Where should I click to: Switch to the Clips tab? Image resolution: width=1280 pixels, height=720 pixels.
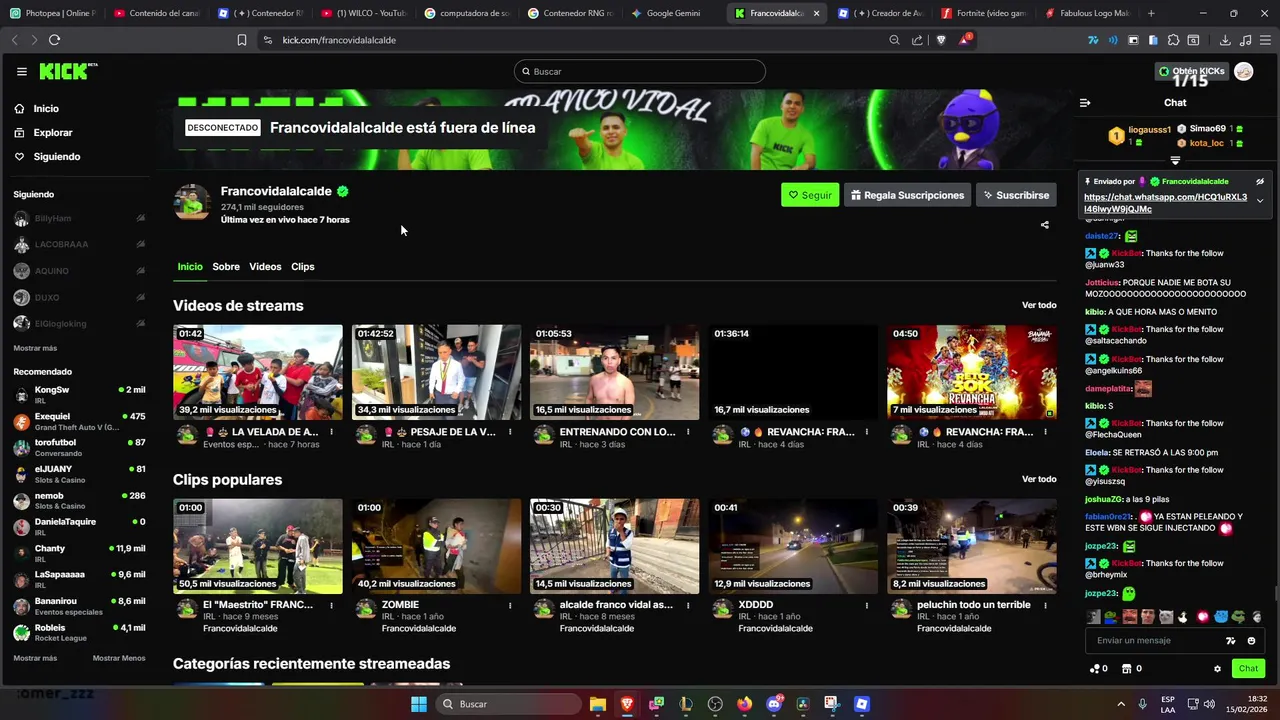coord(303,267)
